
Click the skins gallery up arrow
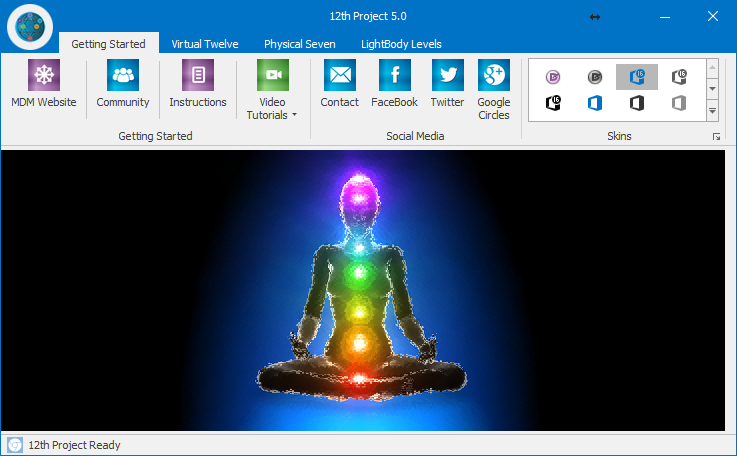[713, 68]
